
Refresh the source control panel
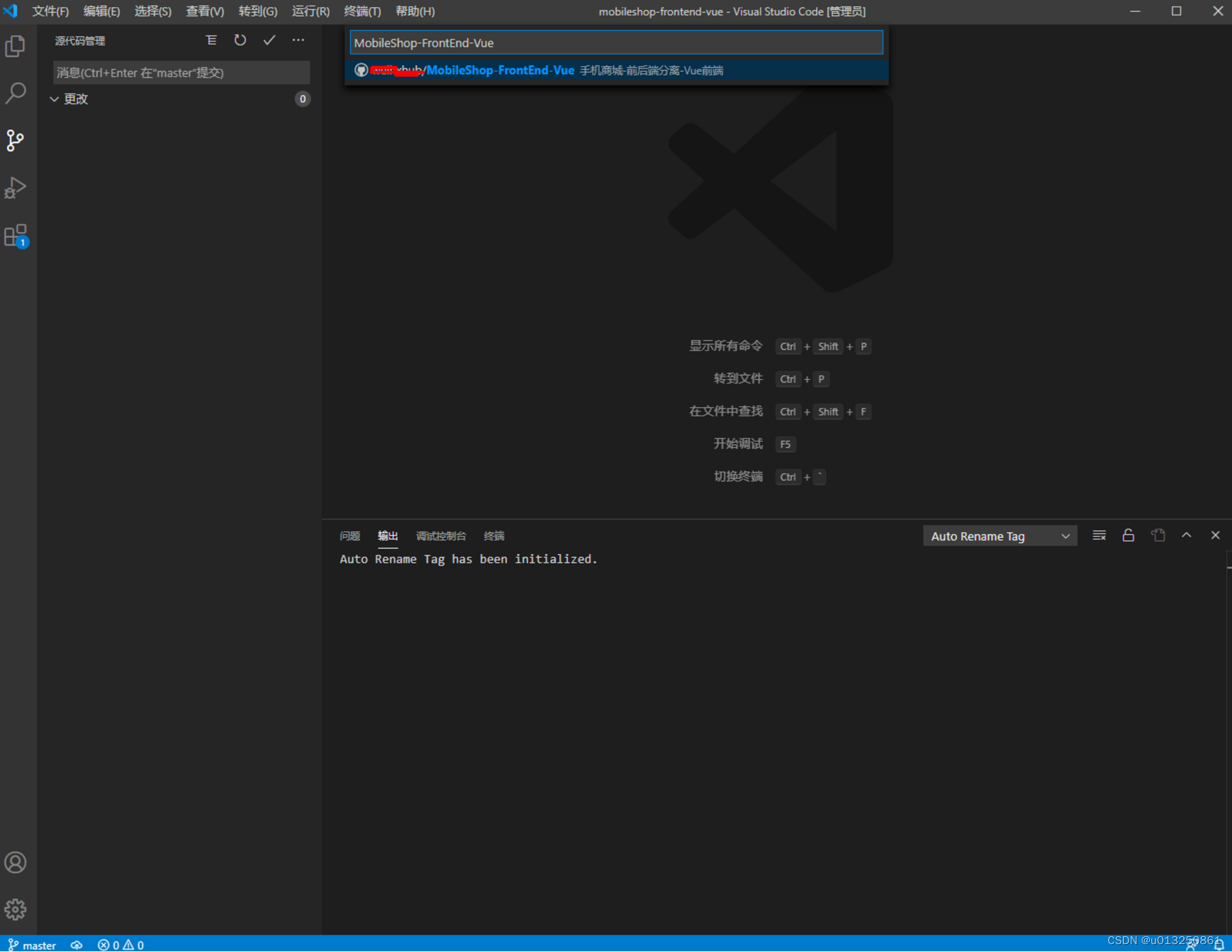(240, 41)
